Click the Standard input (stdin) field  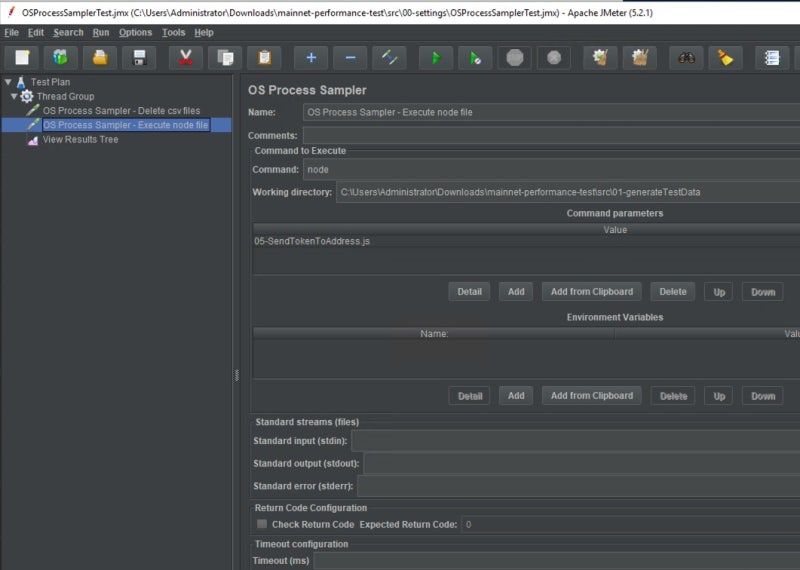(576, 440)
